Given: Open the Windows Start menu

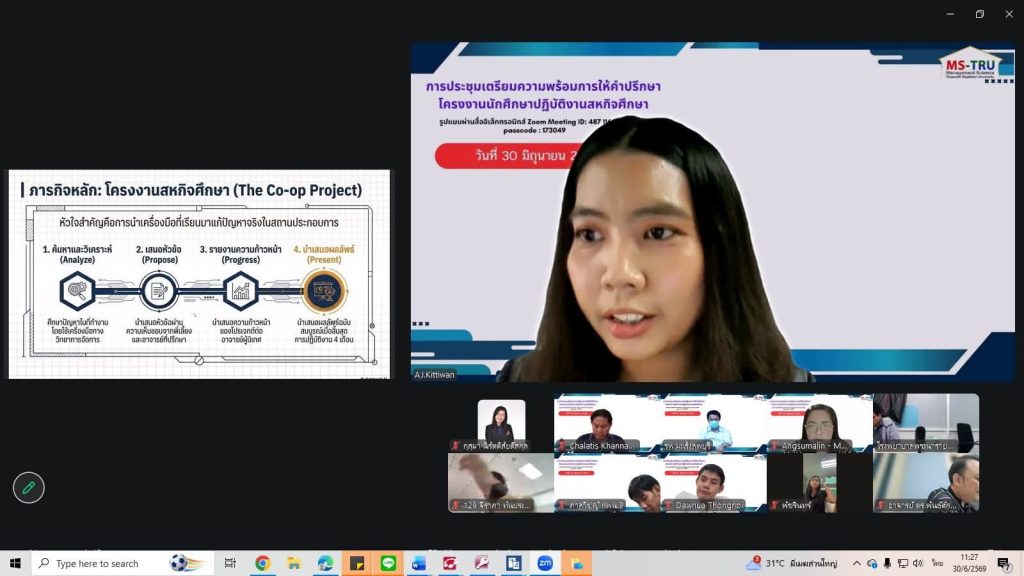Looking at the screenshot, I should [x=15, y=563].
